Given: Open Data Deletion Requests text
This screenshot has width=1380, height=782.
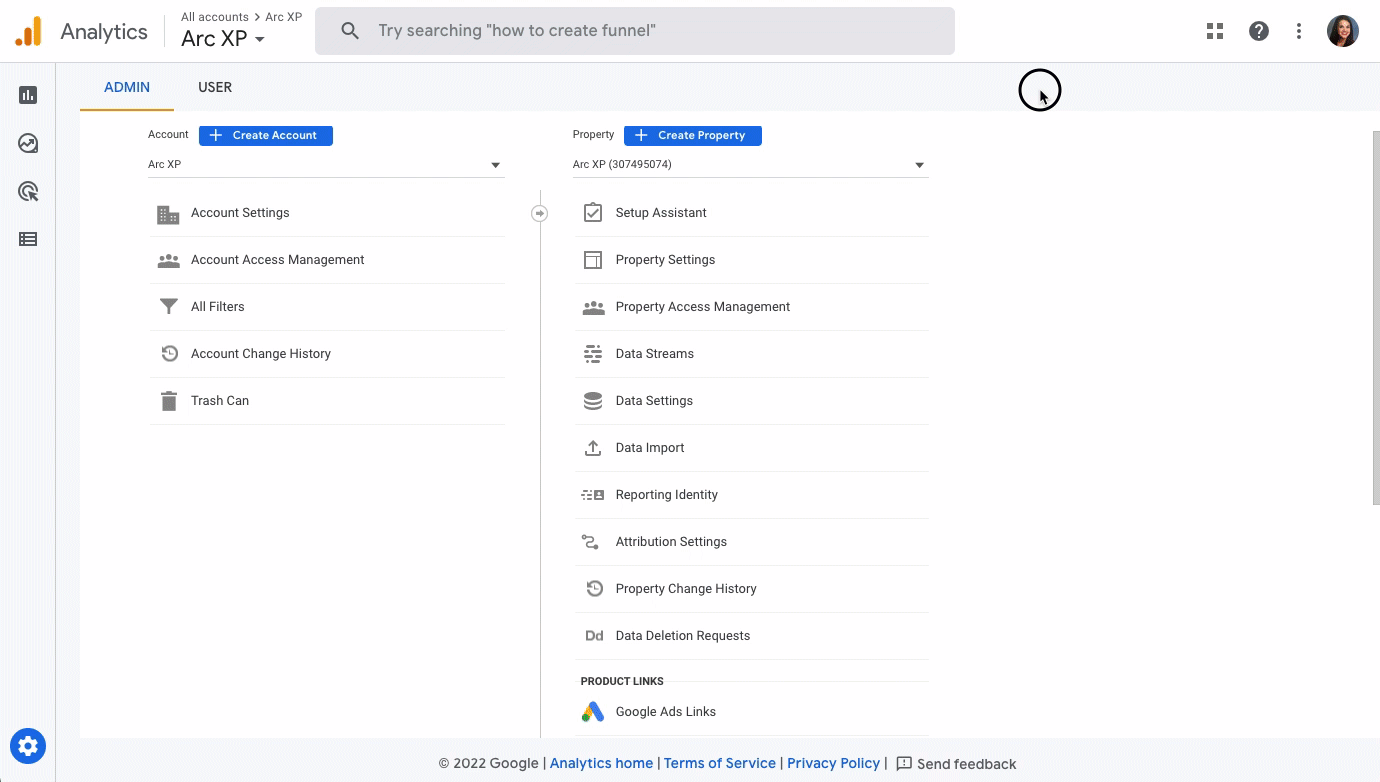Looking at the screenshot, I should click(683, 636).
